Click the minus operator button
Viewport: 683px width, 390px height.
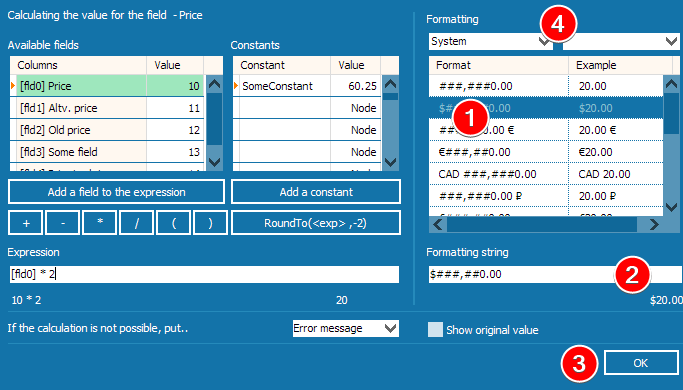(63, 223)
